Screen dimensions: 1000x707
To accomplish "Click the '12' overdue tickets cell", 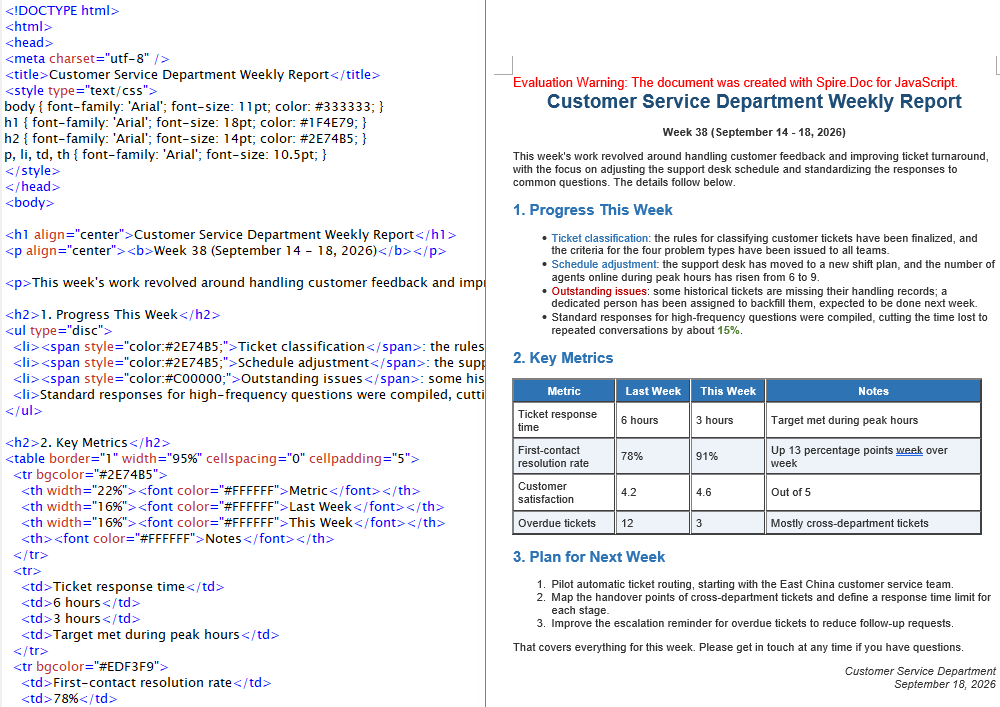I will click(x=653, y=523).
